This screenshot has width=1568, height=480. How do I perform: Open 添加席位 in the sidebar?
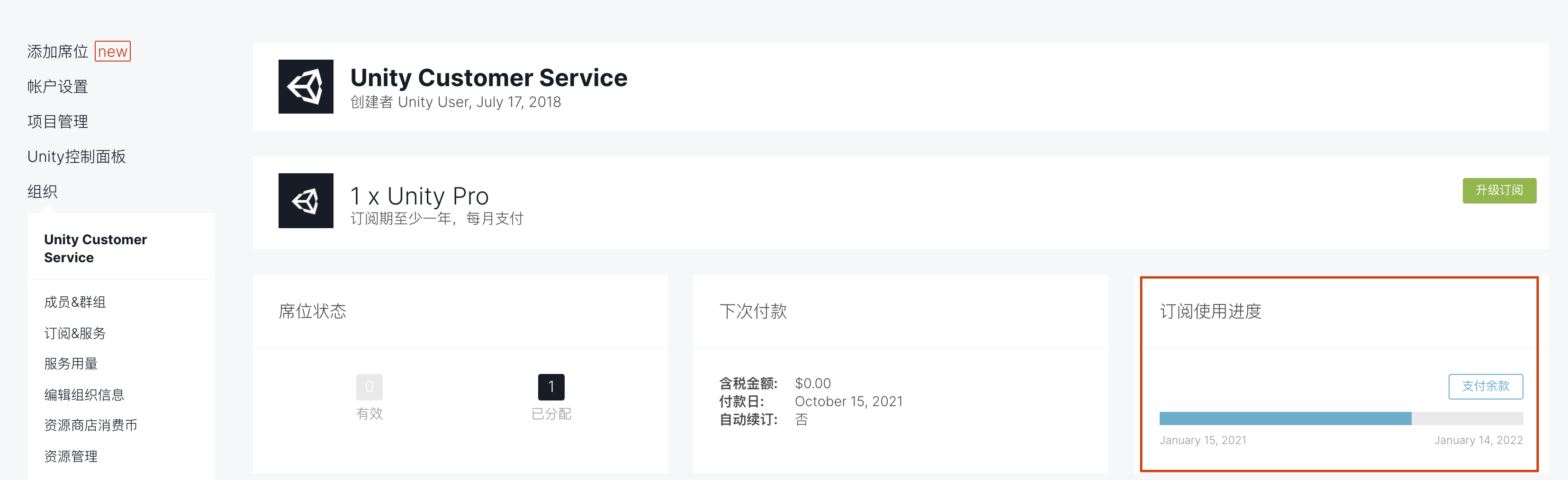coord(58,52)
